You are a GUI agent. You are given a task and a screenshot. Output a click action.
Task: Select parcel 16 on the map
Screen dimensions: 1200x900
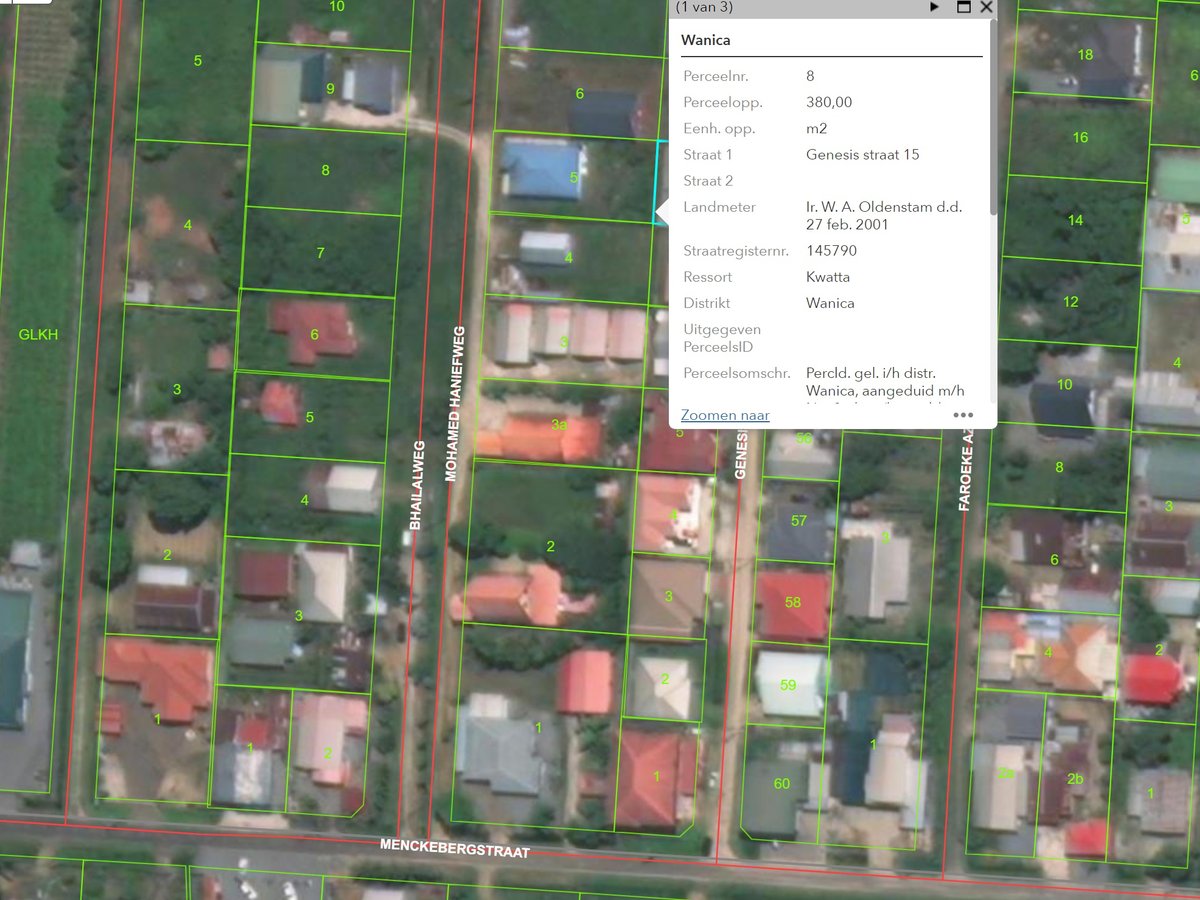(1080, 137)
